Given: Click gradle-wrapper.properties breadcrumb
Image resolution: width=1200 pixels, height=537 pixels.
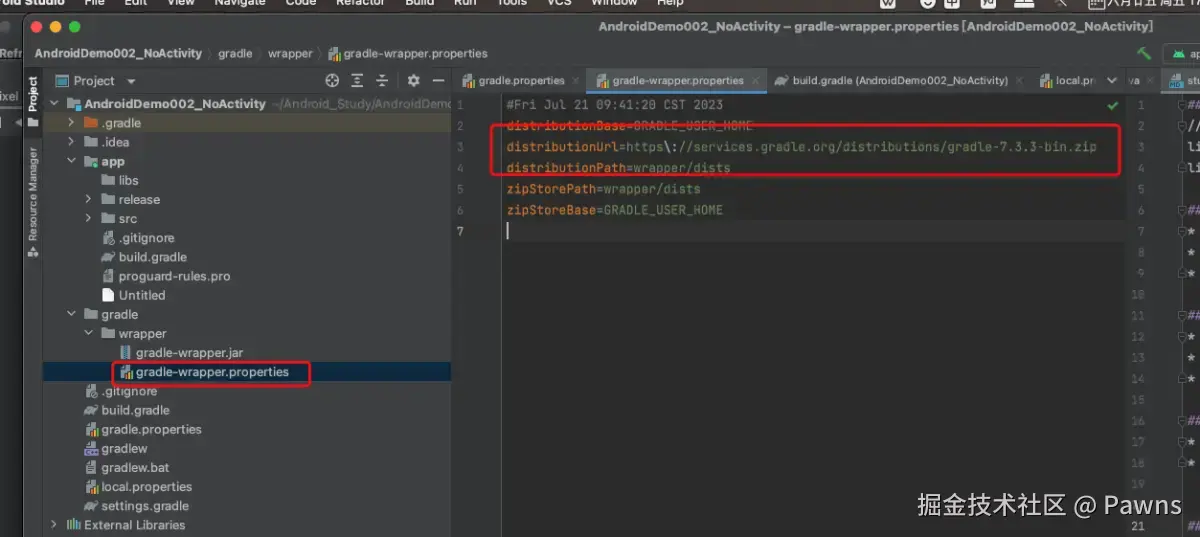Looking at the screenshot, I should [x=408, y=54].
